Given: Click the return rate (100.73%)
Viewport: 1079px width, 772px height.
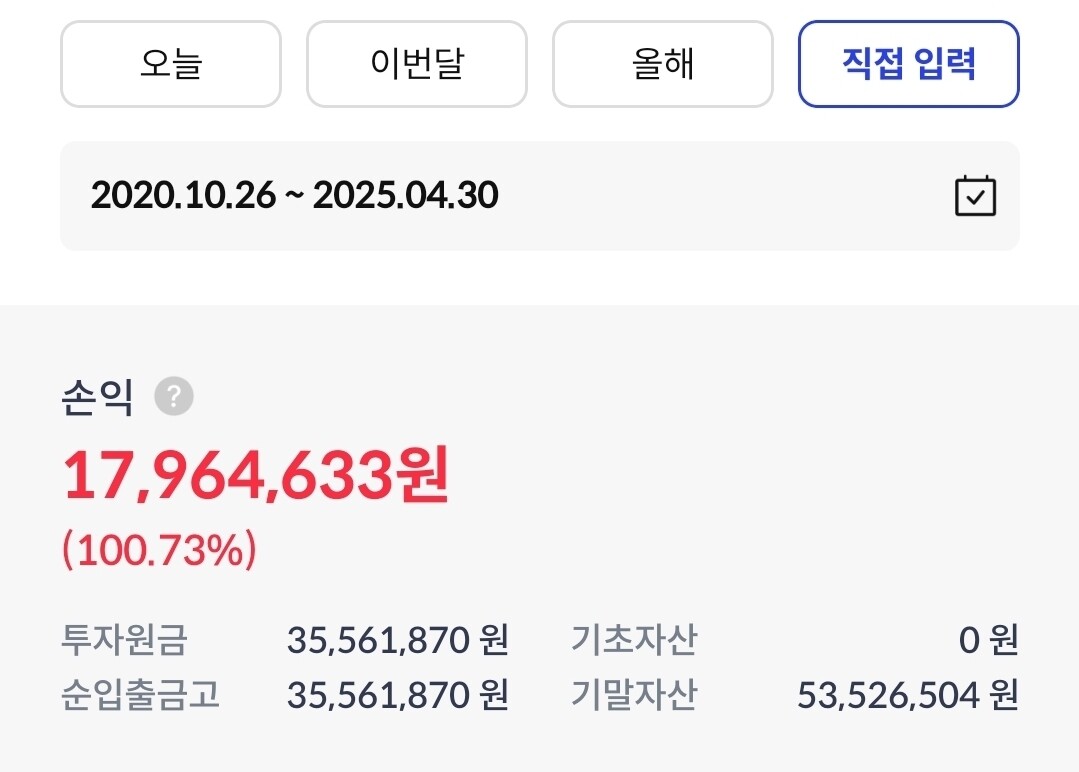Looking at the screenshot, I should pyautogui.click(x=160, y=550).
